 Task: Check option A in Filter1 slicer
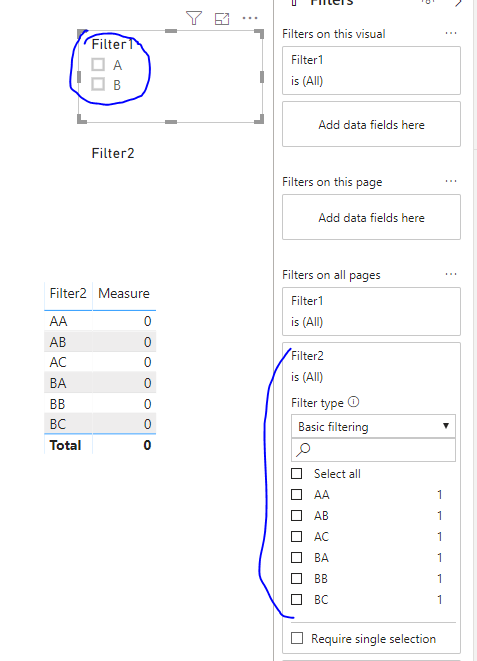coord(98,64)
